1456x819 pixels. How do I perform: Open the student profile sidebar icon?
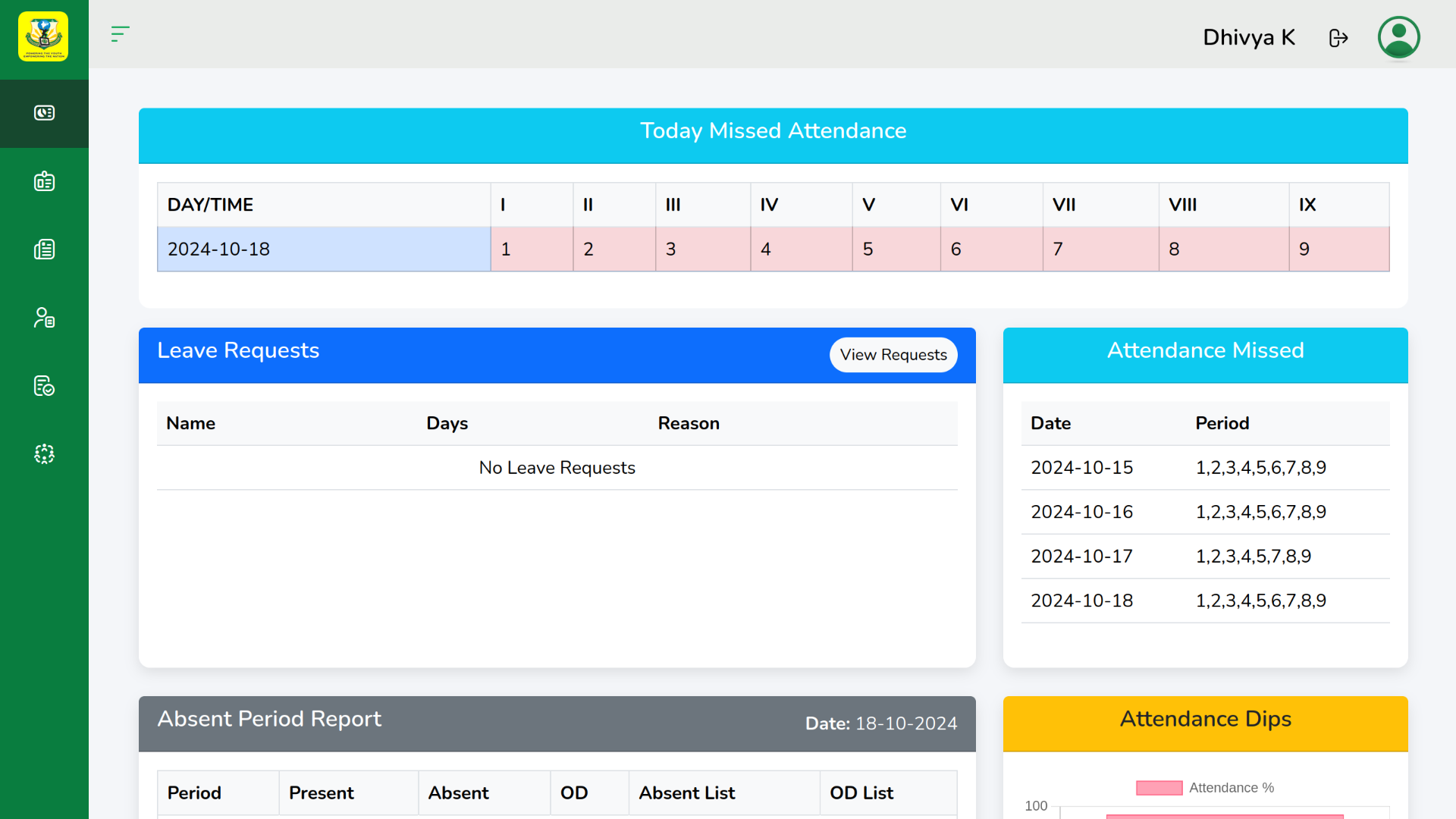pos(44,317)
